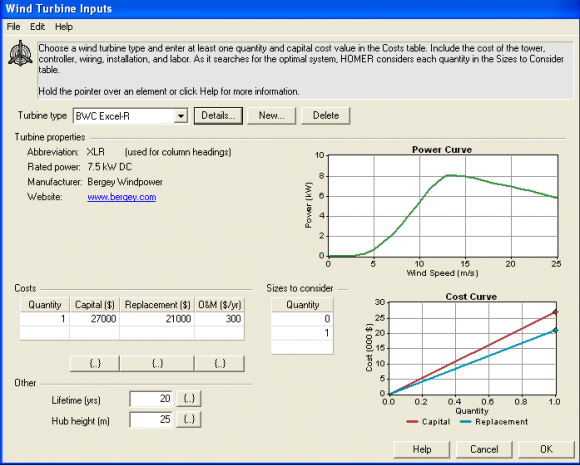Open the File menu
The height and width of the screenshot is (466, 580).
click(x=13, y=27)
